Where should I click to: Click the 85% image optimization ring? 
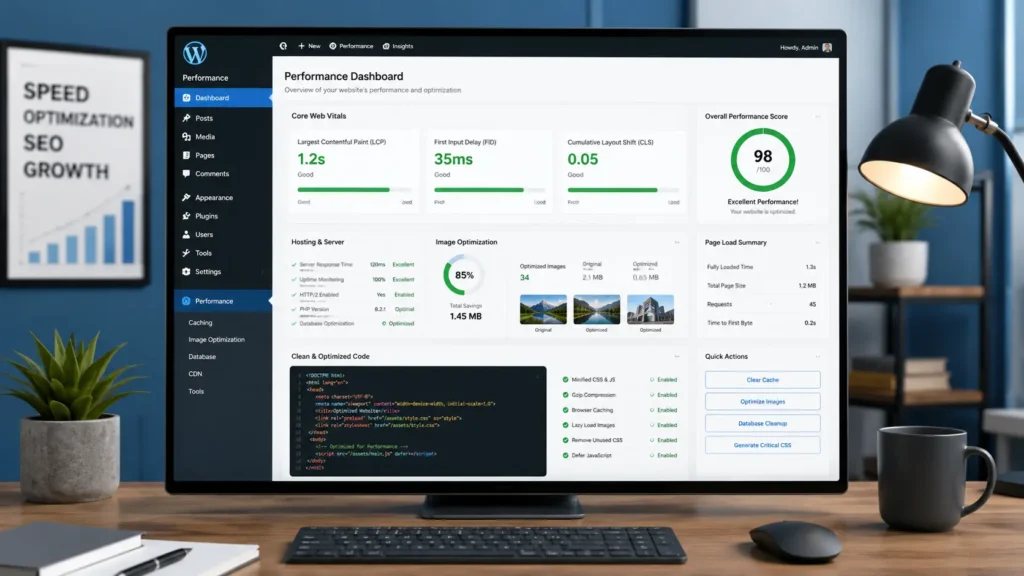click(464, 275)
